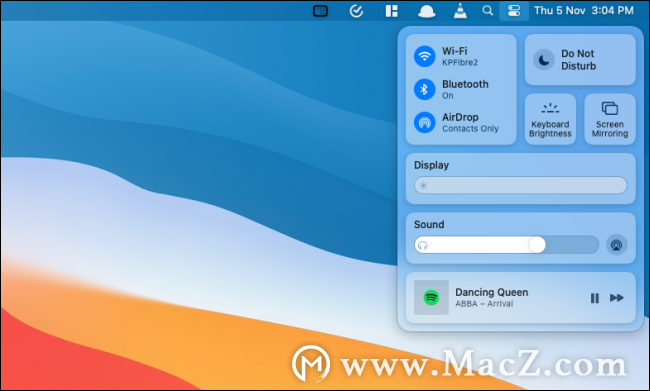Click the Sound volume slider knob

coord(537,245)
